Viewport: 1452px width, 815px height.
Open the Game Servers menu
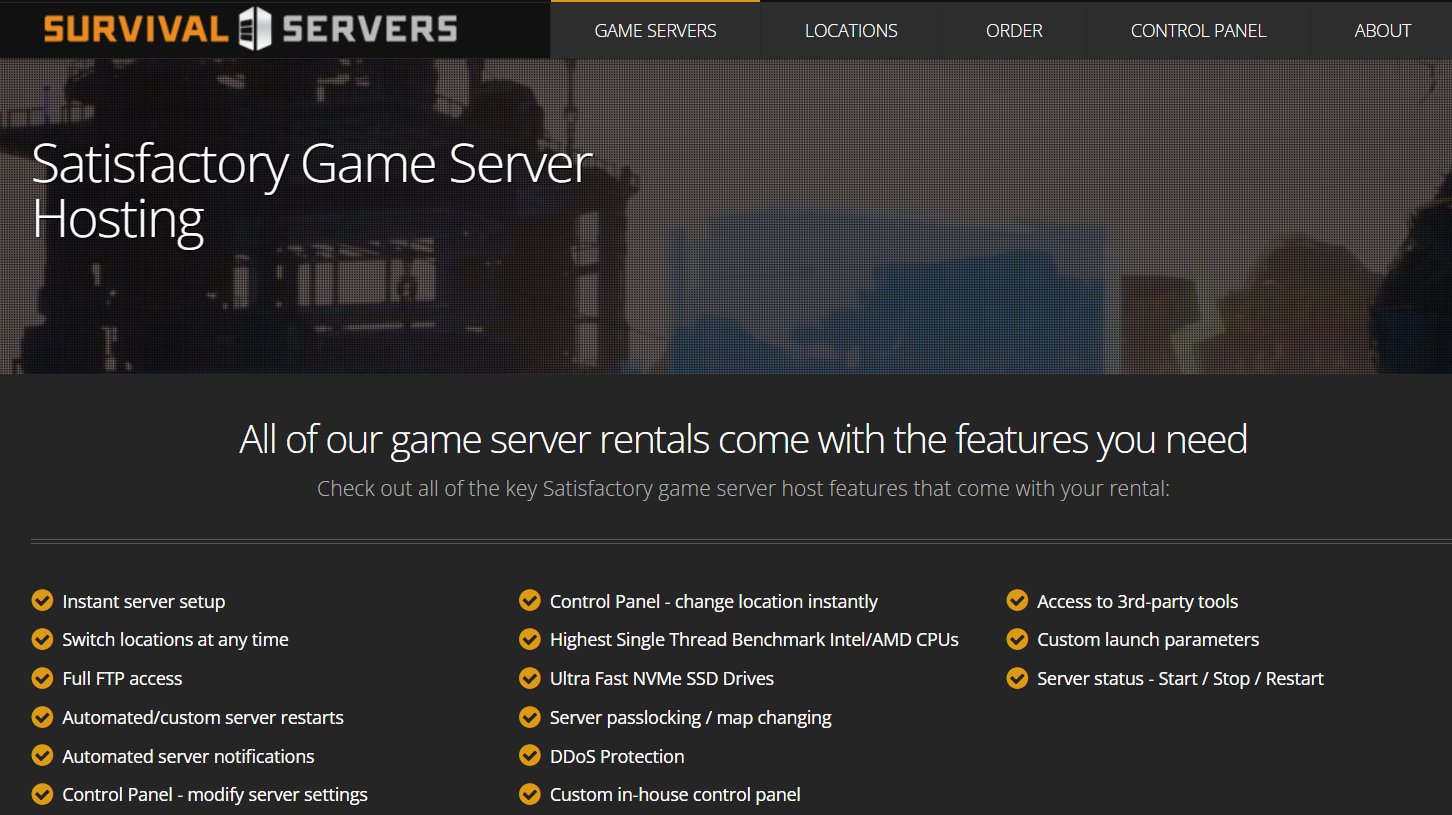655,30
